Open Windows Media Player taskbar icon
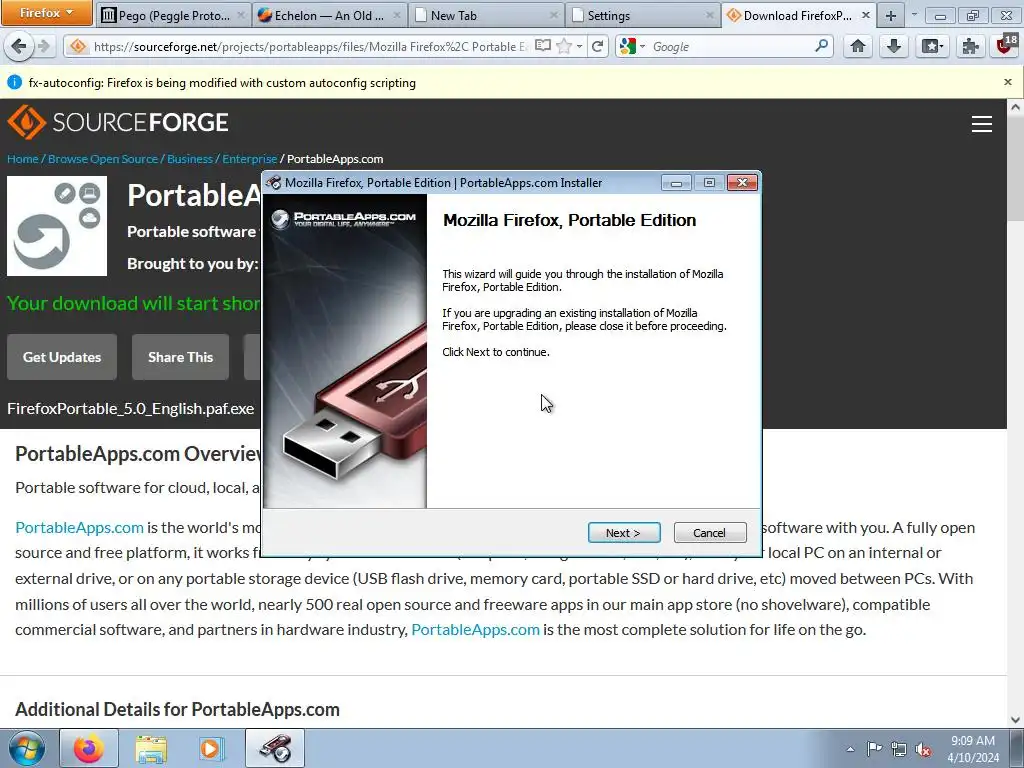The image size is (1024, 768). [210, 748]
